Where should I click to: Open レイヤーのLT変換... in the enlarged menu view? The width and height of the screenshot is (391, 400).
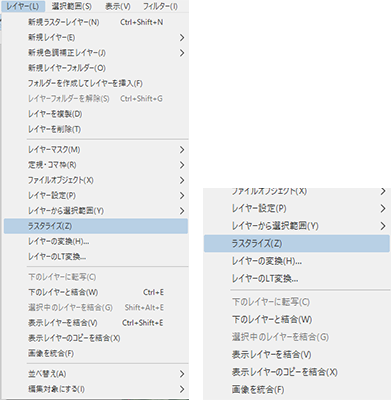pos(297,278)
